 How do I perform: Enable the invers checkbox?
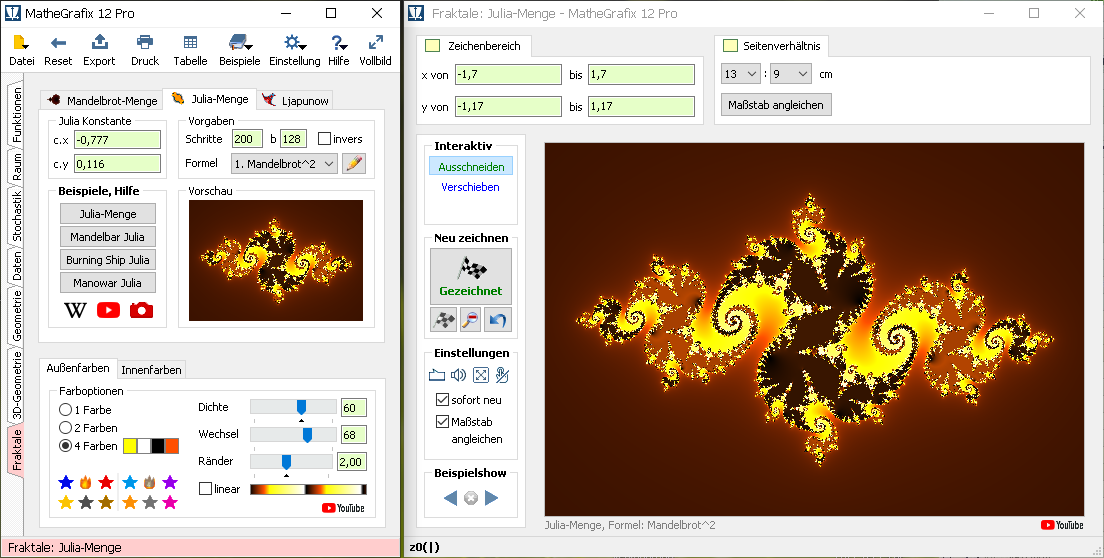coord(324,139)
